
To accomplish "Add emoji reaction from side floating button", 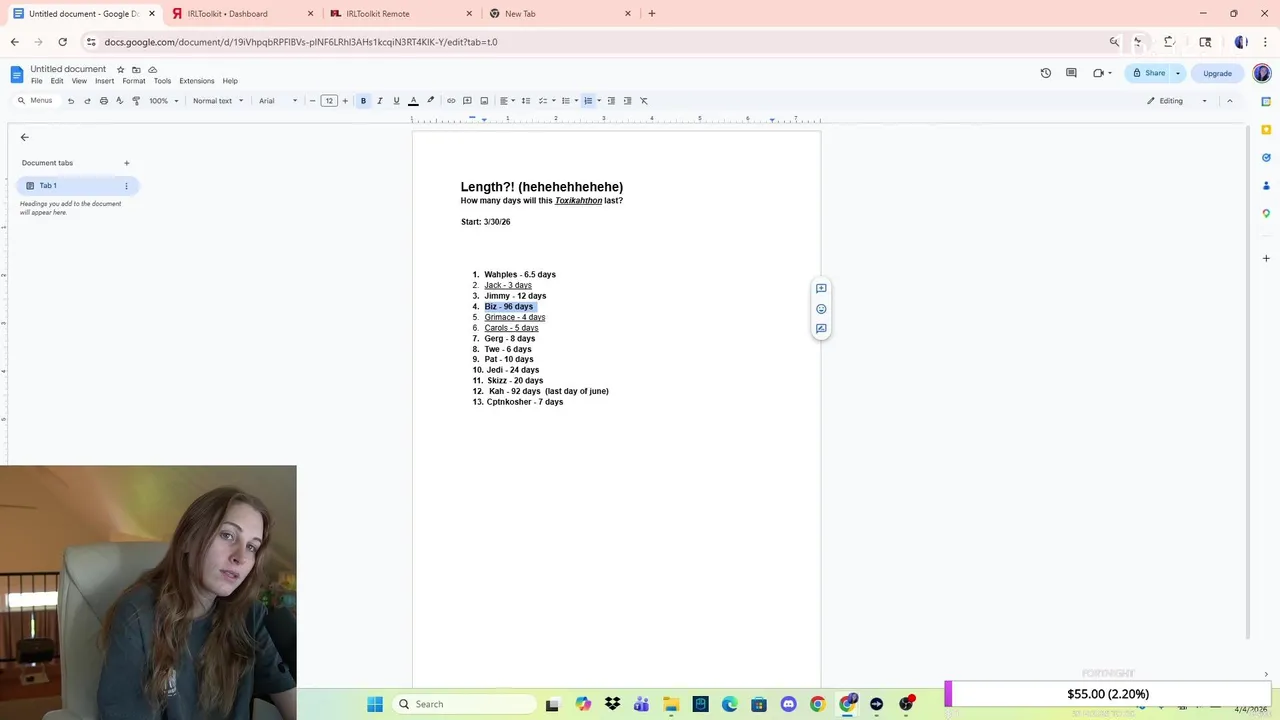I will [821, 309].
